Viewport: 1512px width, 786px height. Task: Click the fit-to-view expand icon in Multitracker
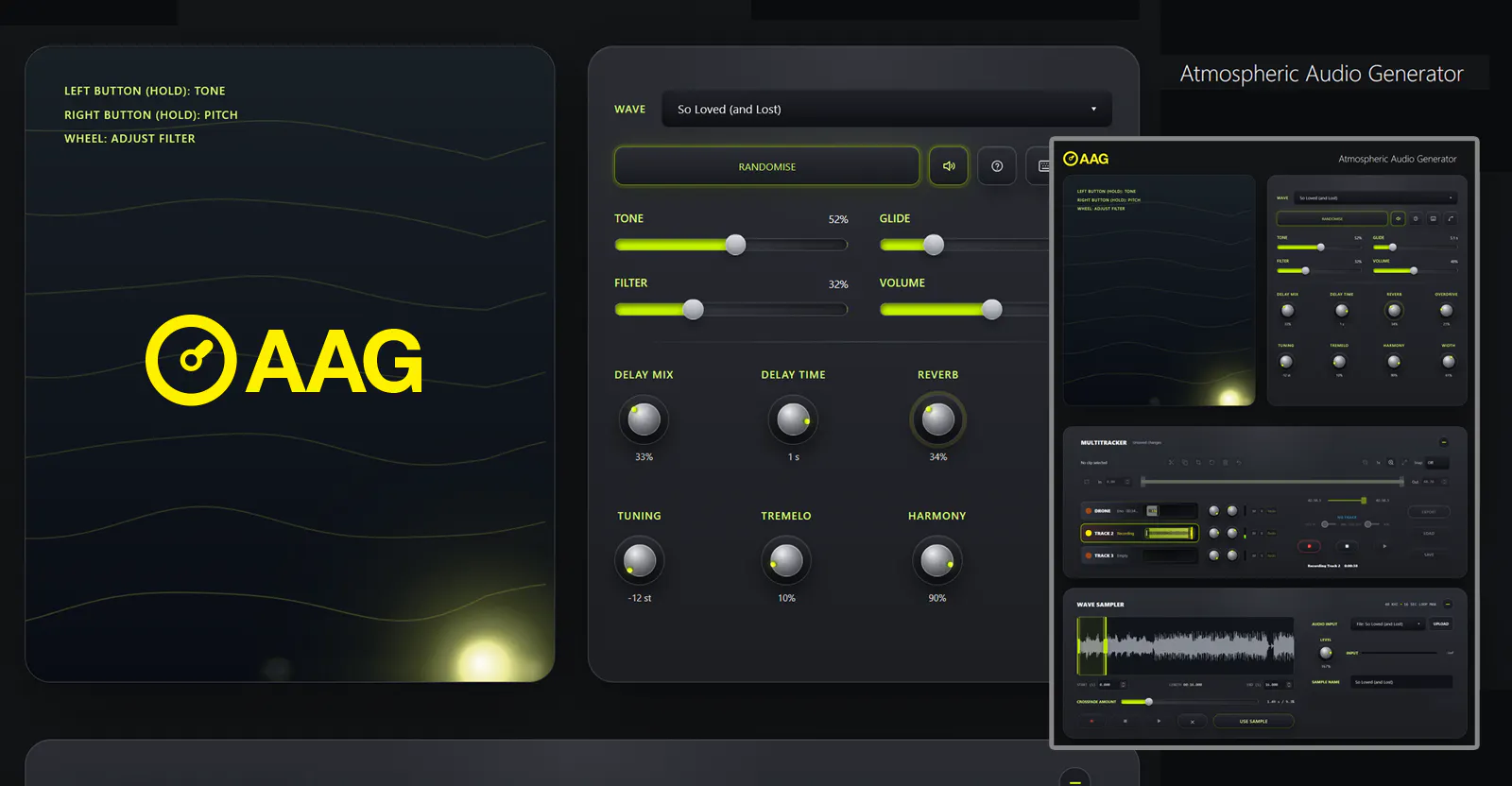[1404, 463]
